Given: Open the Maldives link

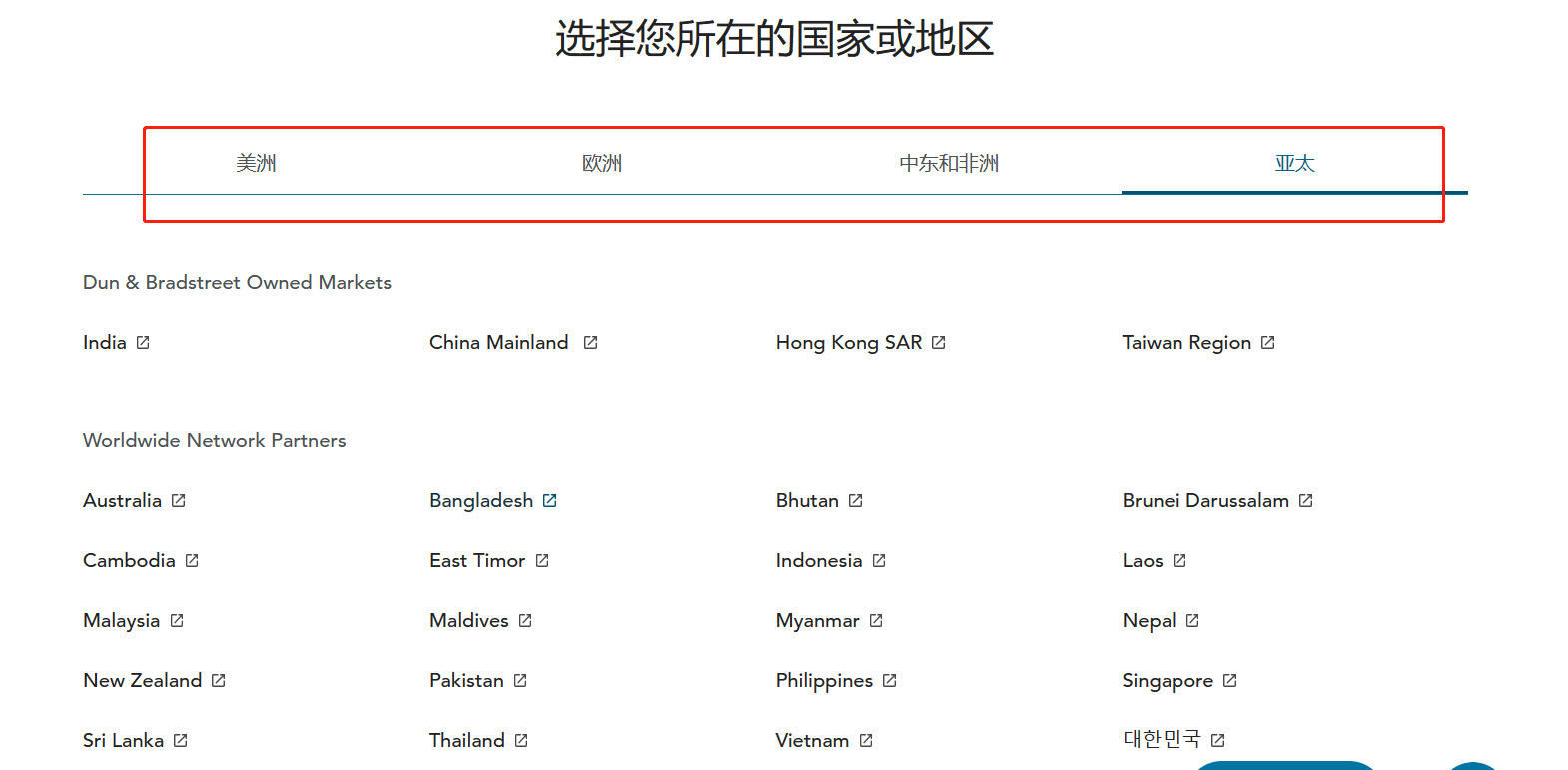Looking at the screenshot, I should [469, 620].
